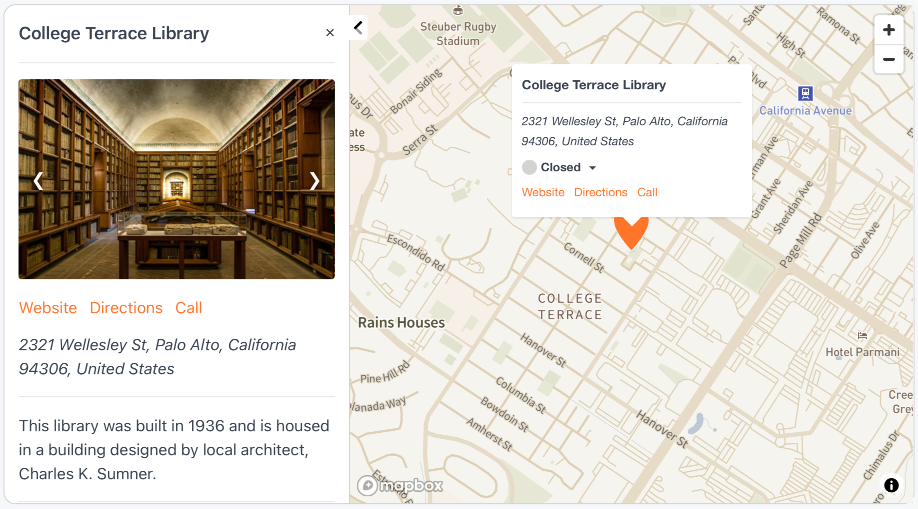Screen dimensions: 918x509
Task: Click the Hotel Parmani map label
Action: [x=862, y=352]
